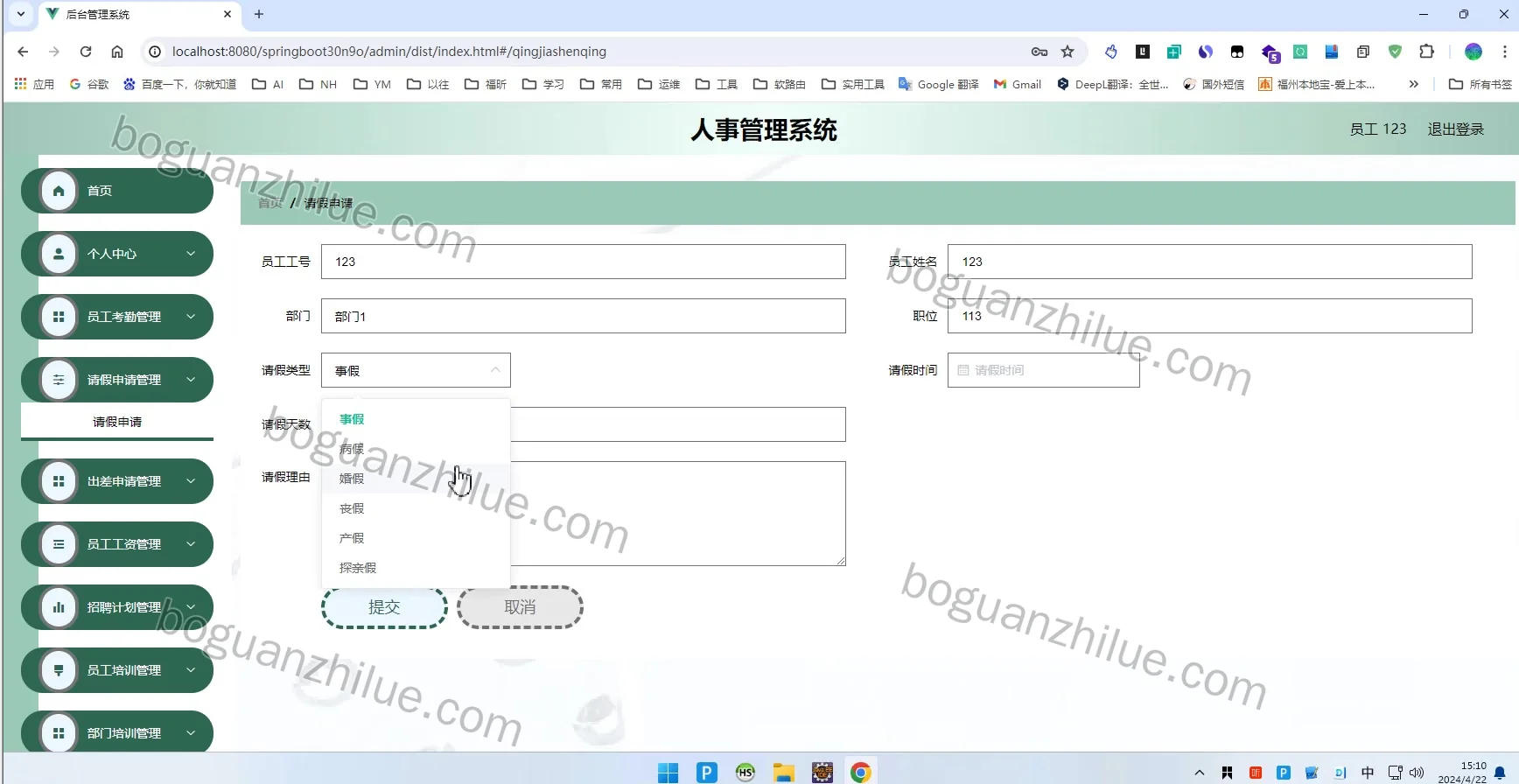Click the 请假申请管理 sliders icon

click(x=59, y=380)
